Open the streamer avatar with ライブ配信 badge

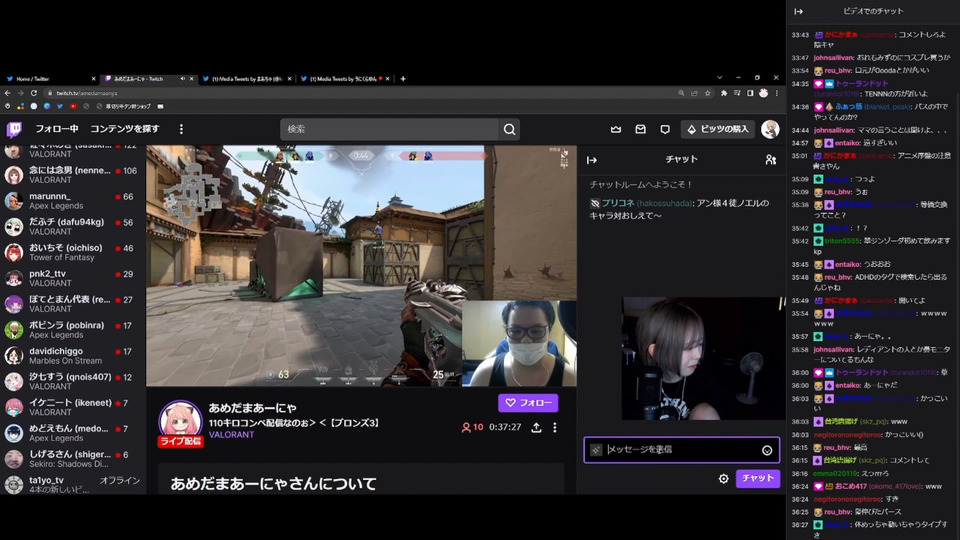[x=181, y=422]
